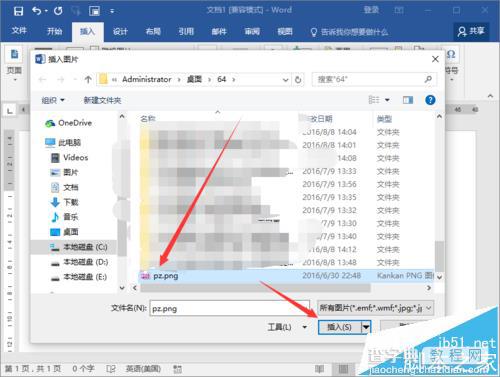The image size is (500, 377).
Task: Select Administrator in the address path
Action: [147, 79]
